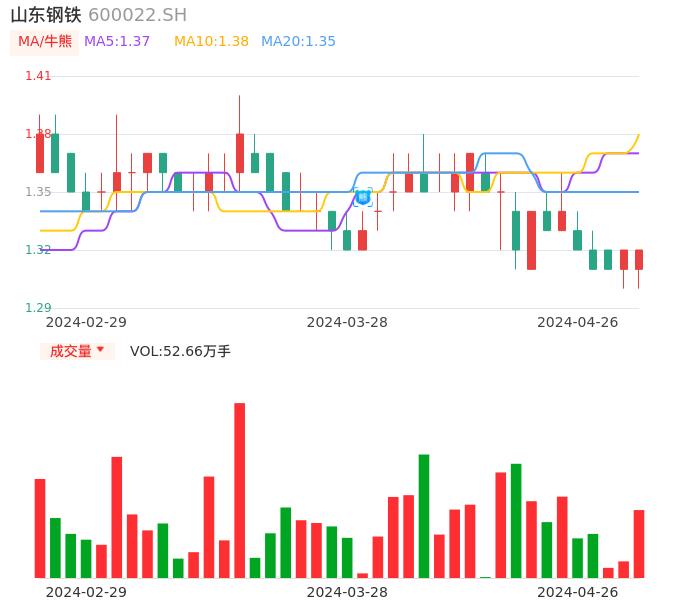
Task: Click the blue marker icon on the candlestick chart
Action: (x=363, y=197)
